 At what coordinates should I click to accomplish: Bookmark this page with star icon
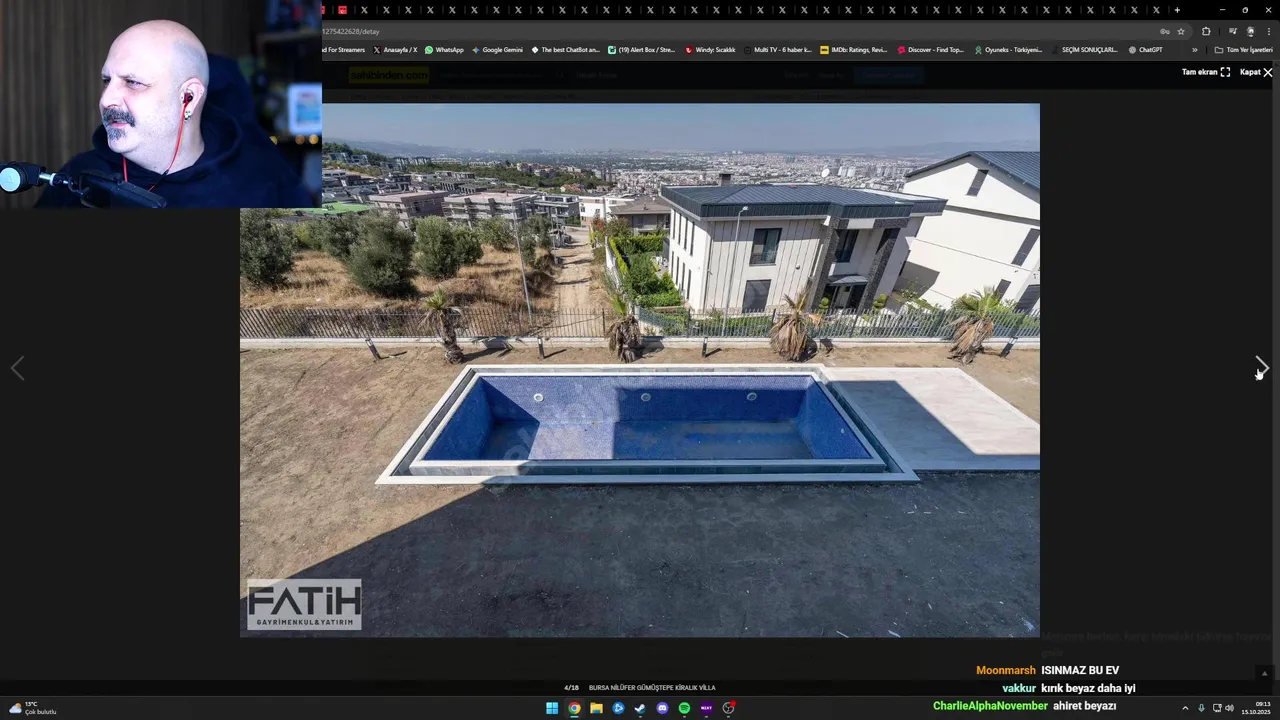(x=1181, y=31)
